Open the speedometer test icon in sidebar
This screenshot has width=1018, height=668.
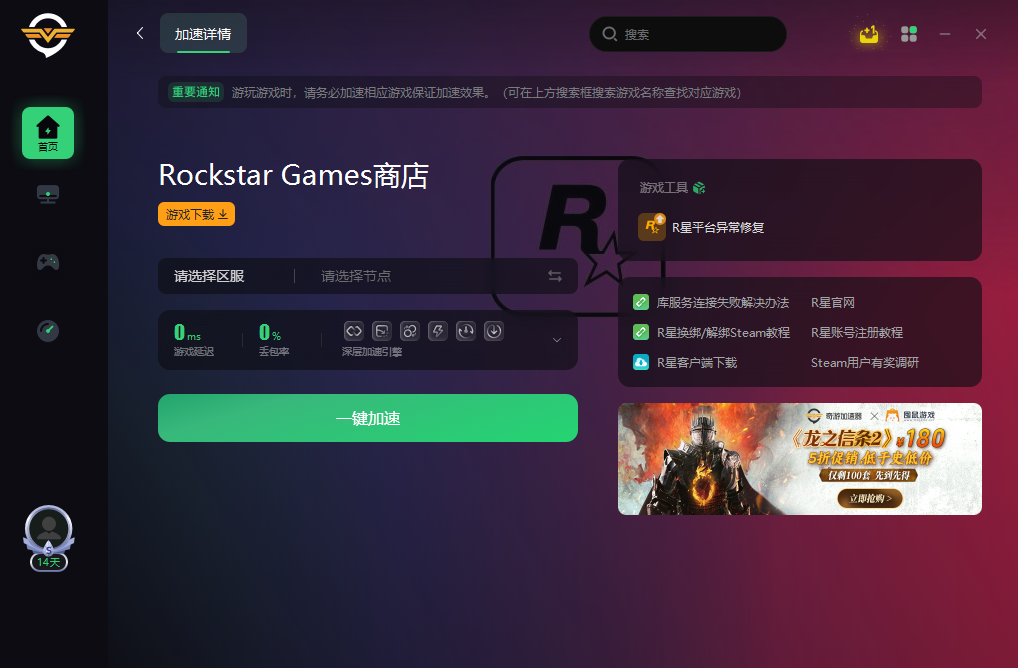(48, 331)
